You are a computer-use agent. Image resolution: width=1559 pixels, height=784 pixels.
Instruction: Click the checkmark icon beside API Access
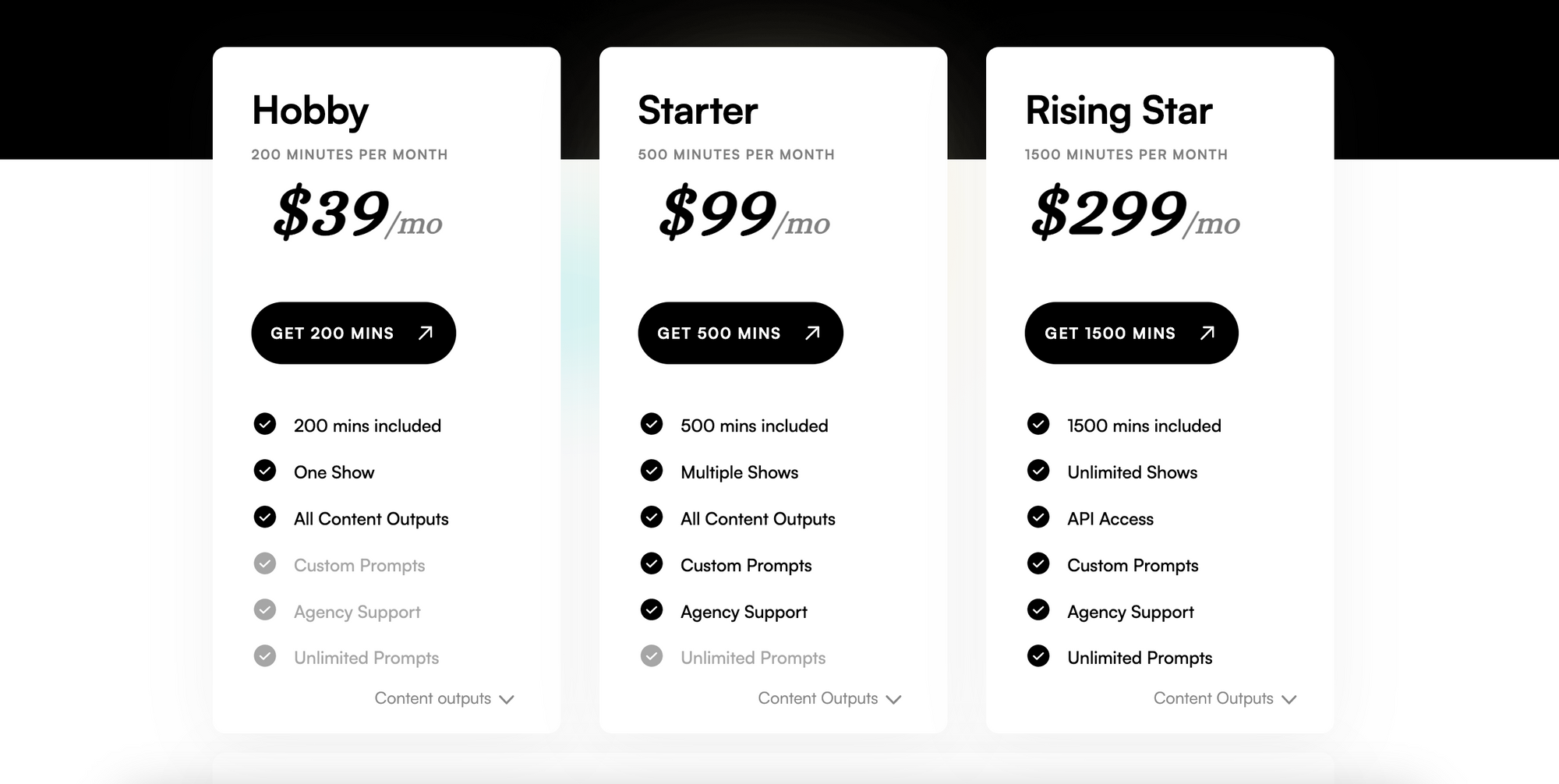[1038, 517]
